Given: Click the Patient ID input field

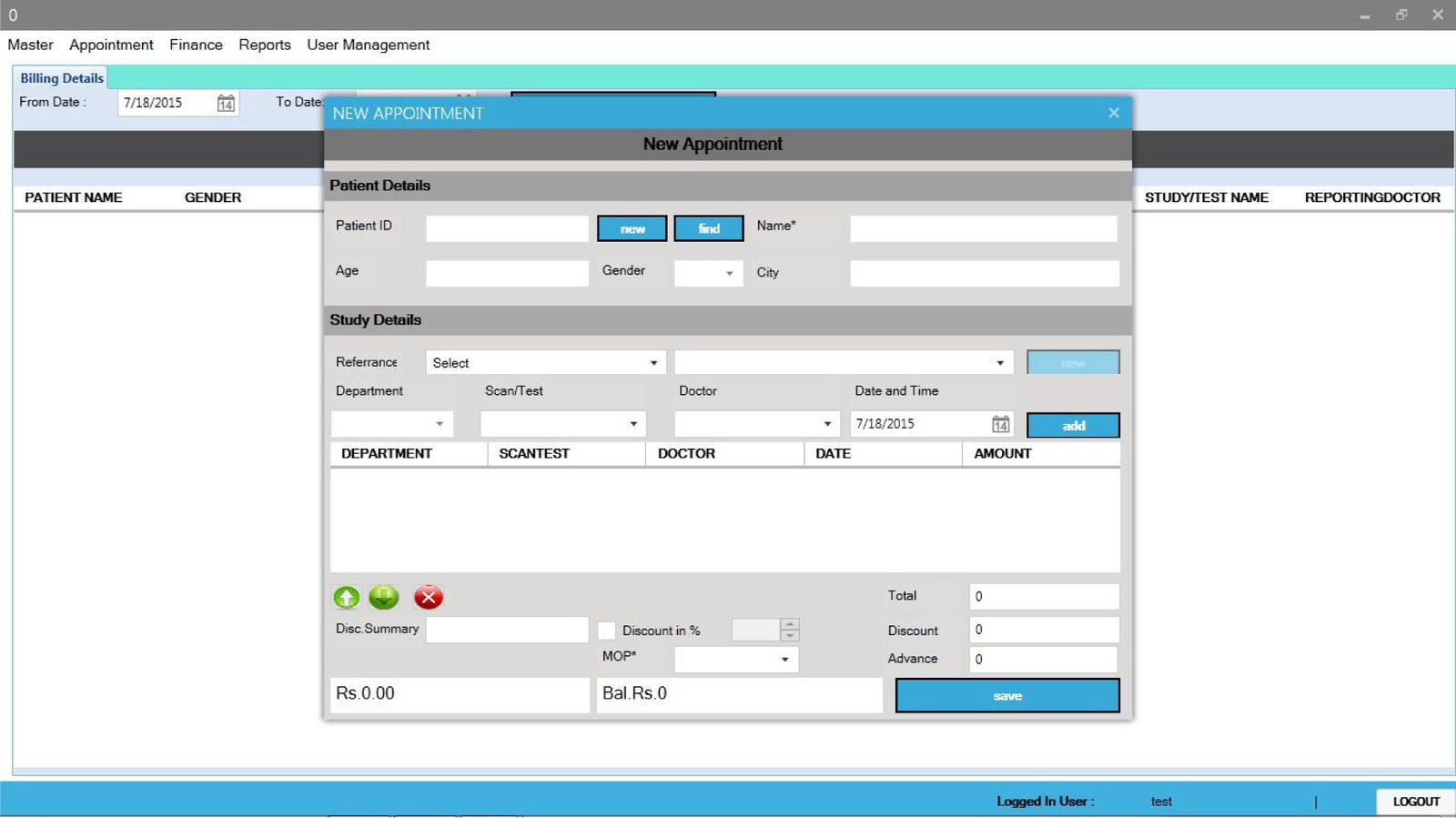Looking at the screenshot, I should coord(507,228).
